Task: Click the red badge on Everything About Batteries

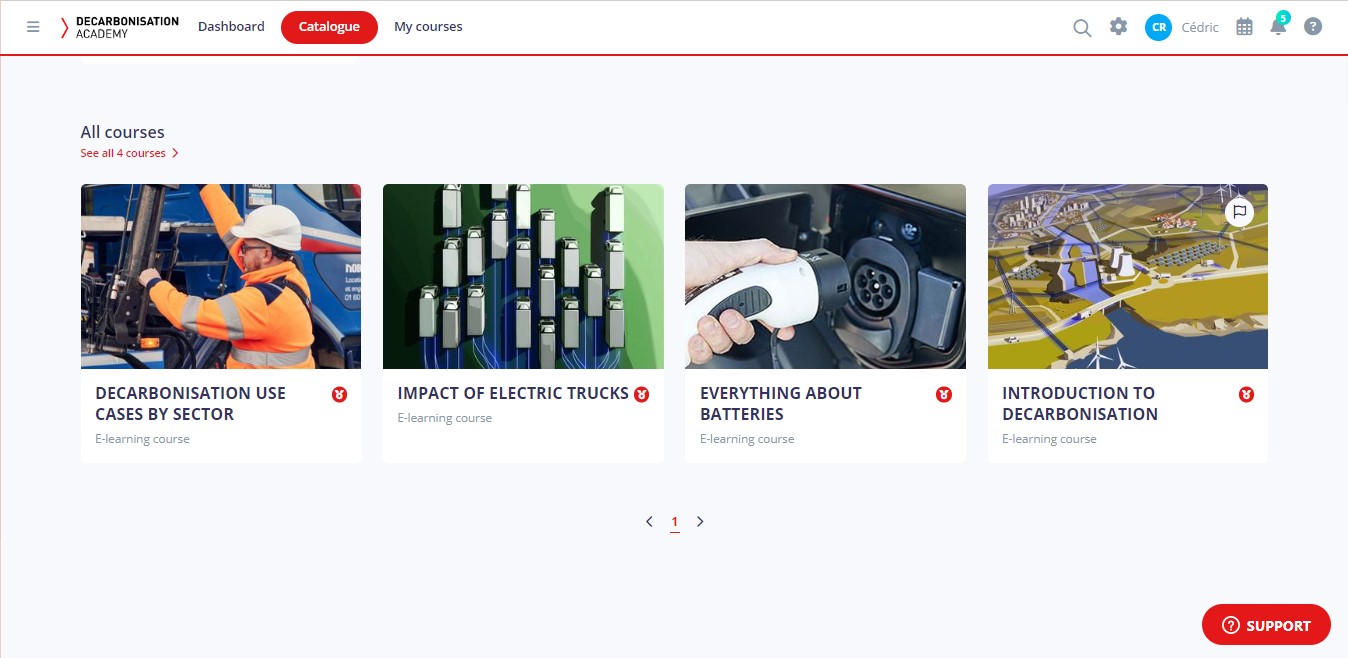Action: [943, 395]
